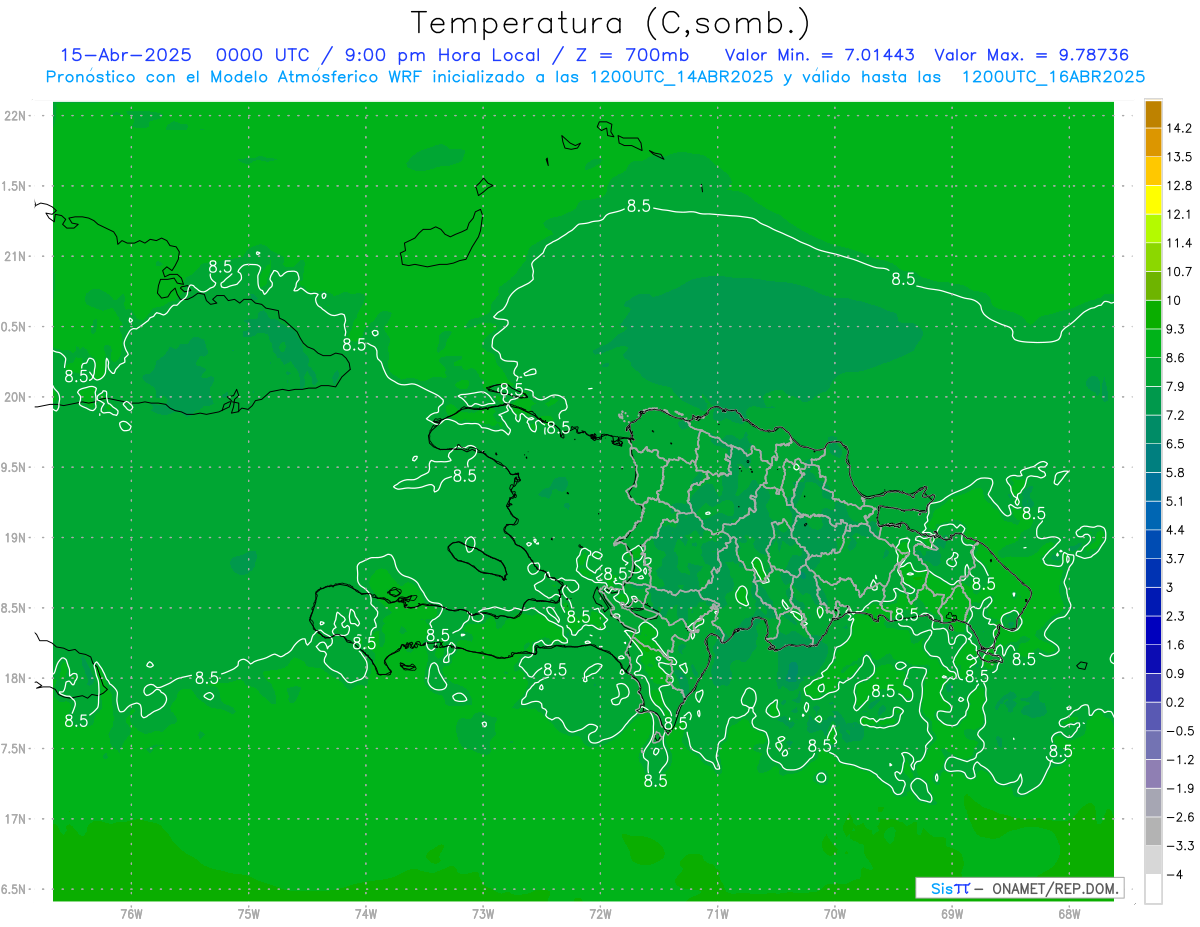The height and width of the screenshot is (927, 1200).
Task: Click the '19N' latitude axis label
Action: 14,538
